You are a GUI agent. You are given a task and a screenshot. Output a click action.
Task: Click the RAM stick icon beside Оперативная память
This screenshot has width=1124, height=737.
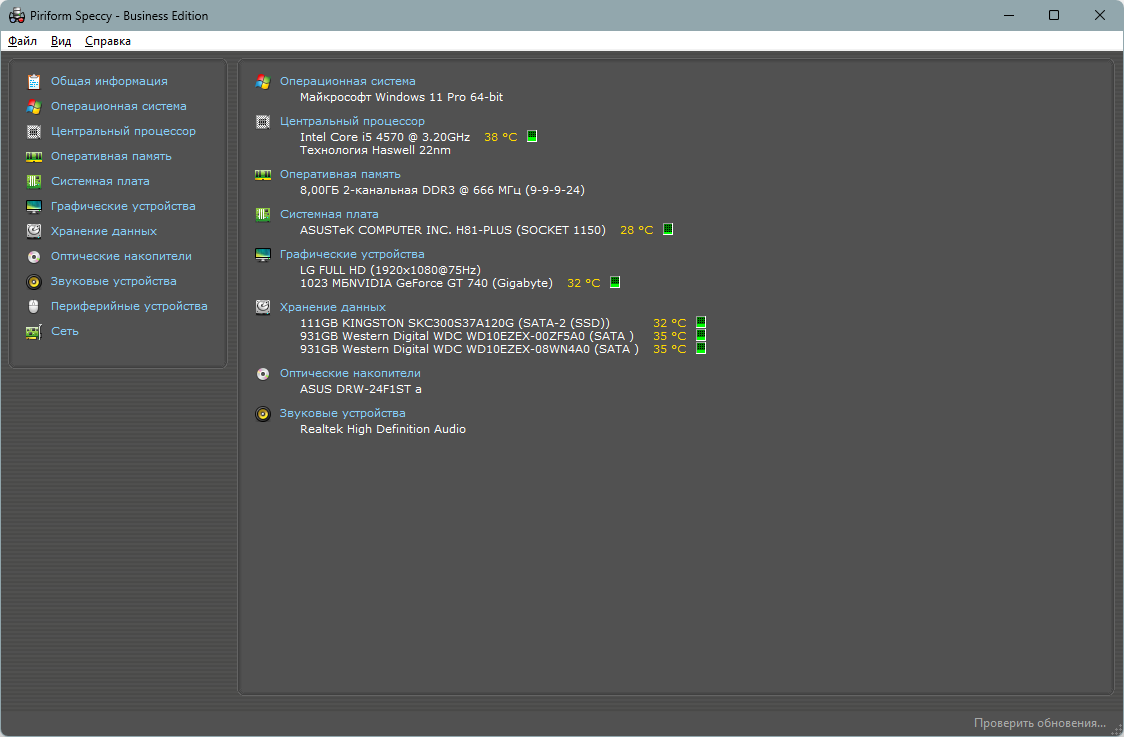[x=34, y=156]
